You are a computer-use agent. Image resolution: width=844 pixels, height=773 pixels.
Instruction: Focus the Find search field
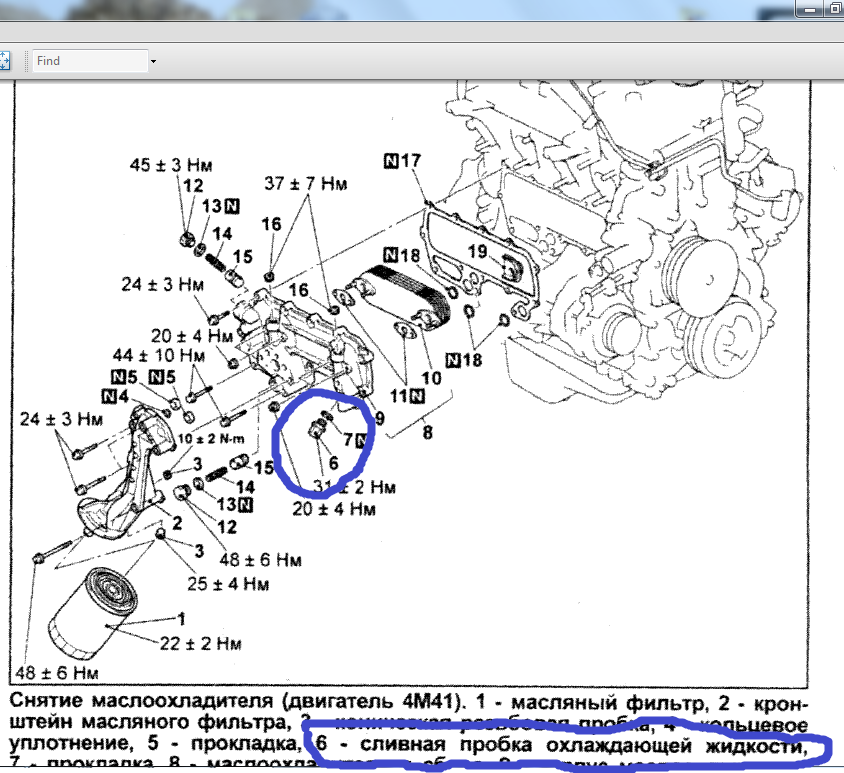(x=90, y=61)
